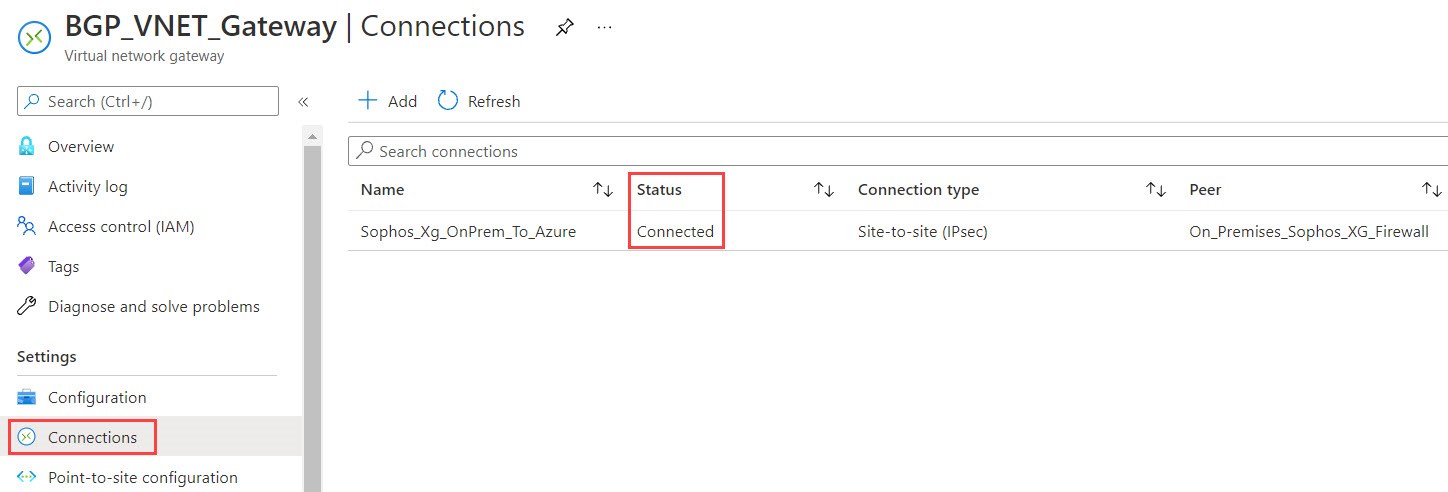The height and width of the screenshot is (492, 1448).
Task: Click the purple Tags icon
Action: pos(27,266)
